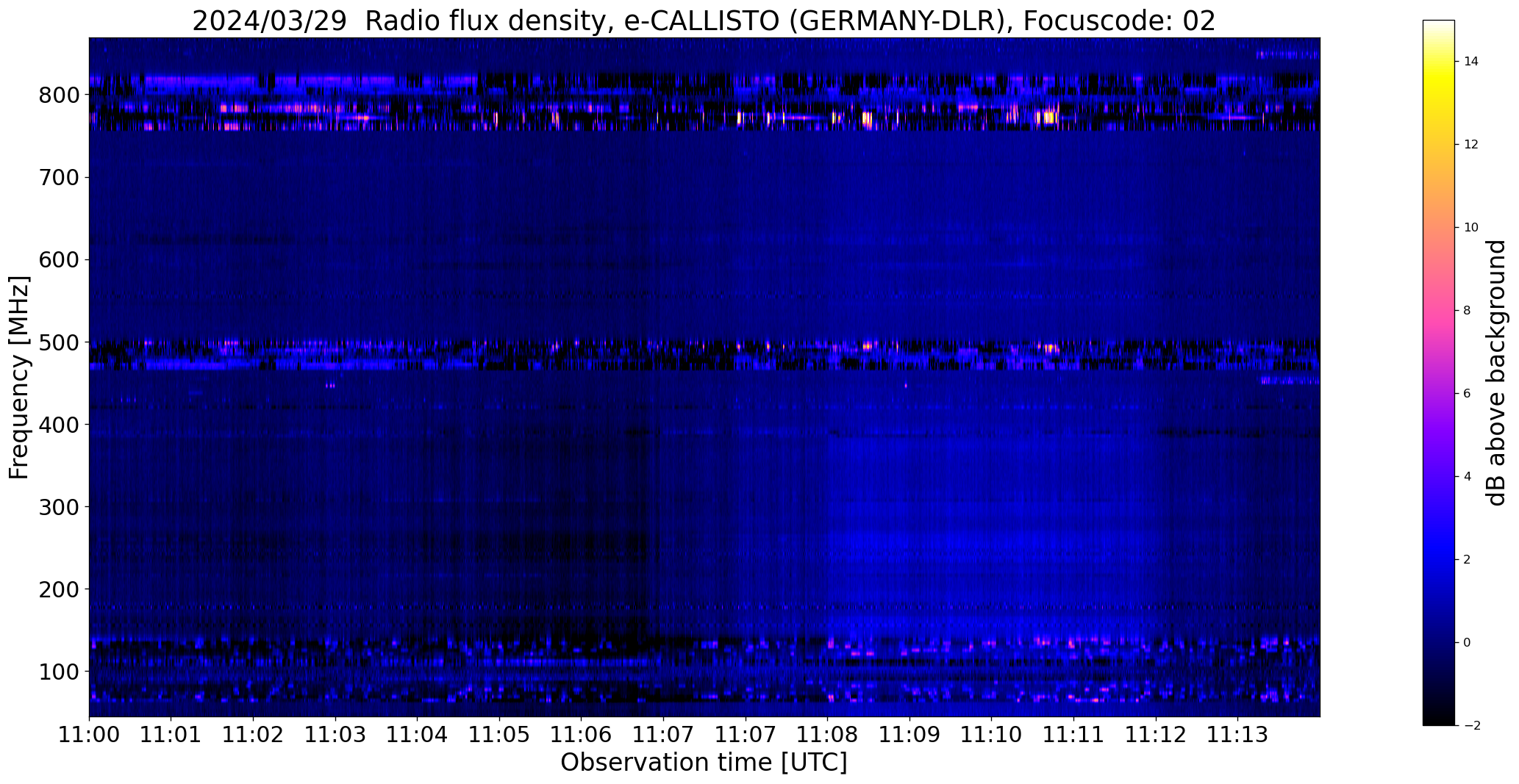The image size is (1519, 784).
Task: Click the colorbar tick label 0
Action: 1467,643
